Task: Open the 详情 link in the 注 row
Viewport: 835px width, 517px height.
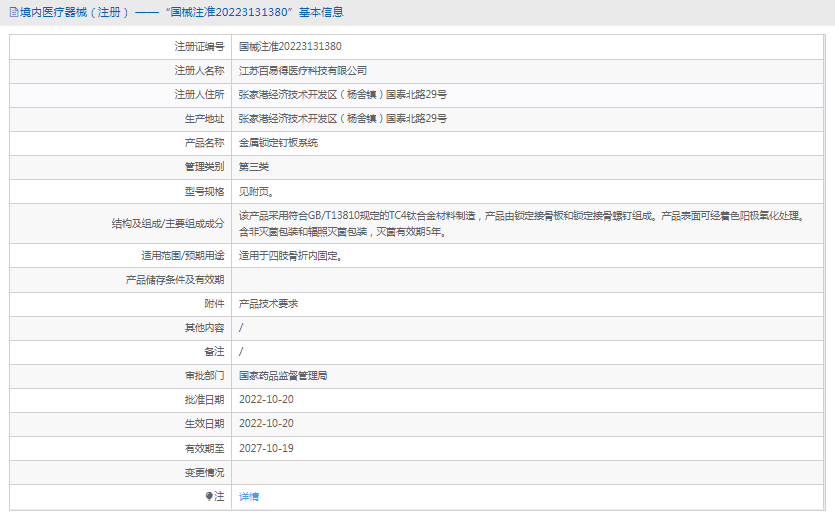Action: point(249,497)
